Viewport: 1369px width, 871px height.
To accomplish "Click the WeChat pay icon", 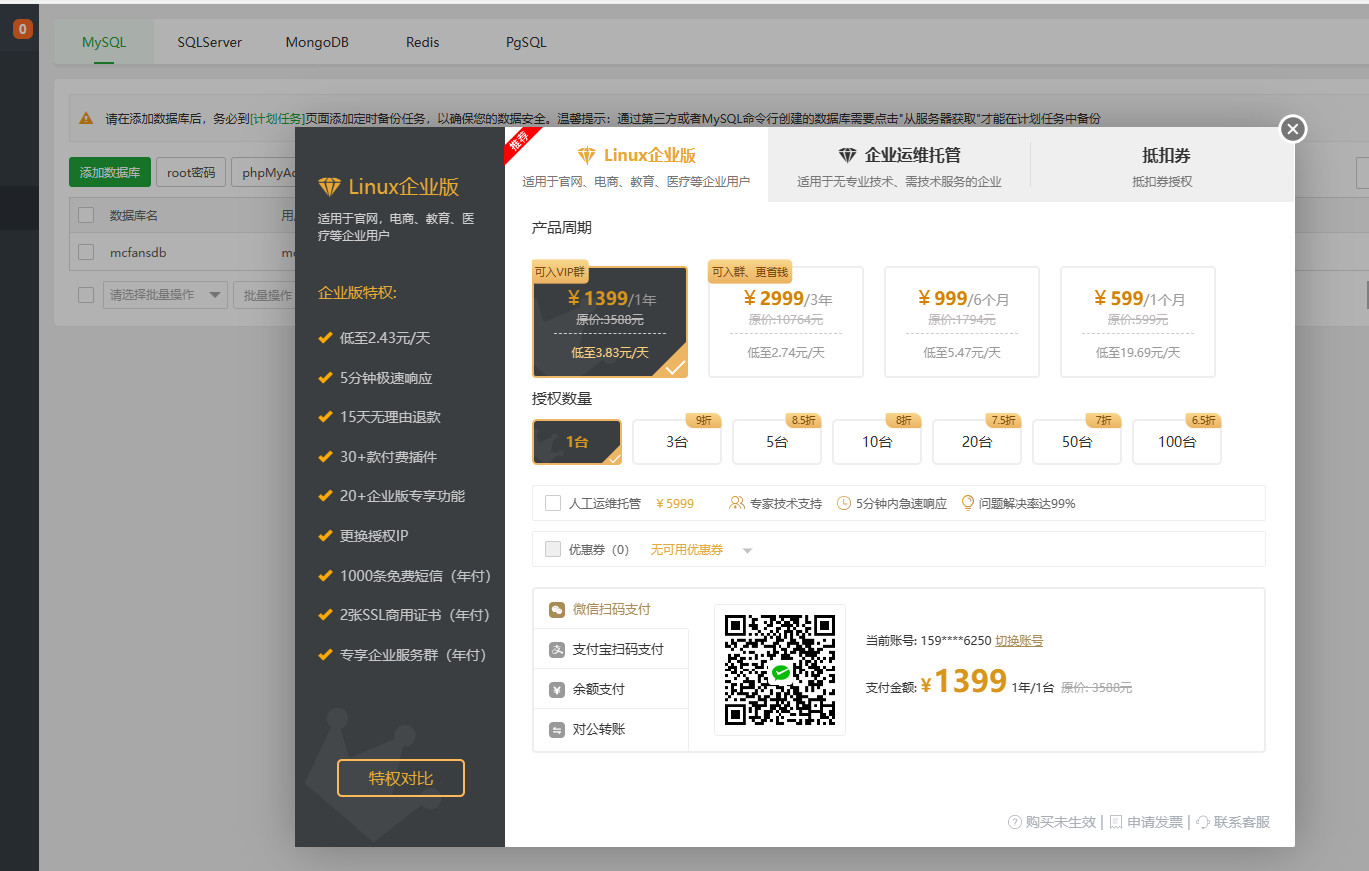I will click(557, 610).
